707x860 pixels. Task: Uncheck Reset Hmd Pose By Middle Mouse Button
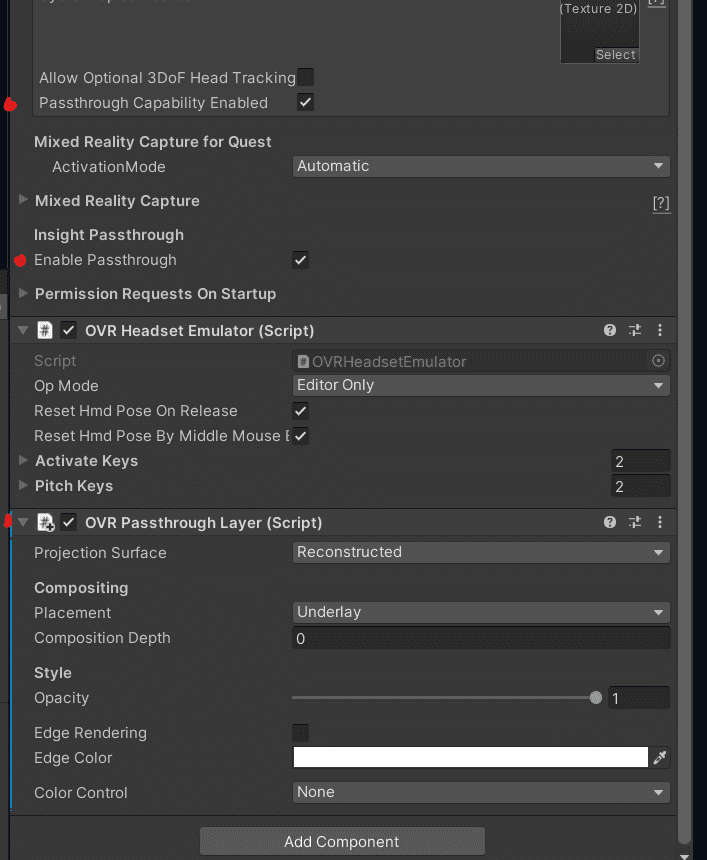pos(301,436)
